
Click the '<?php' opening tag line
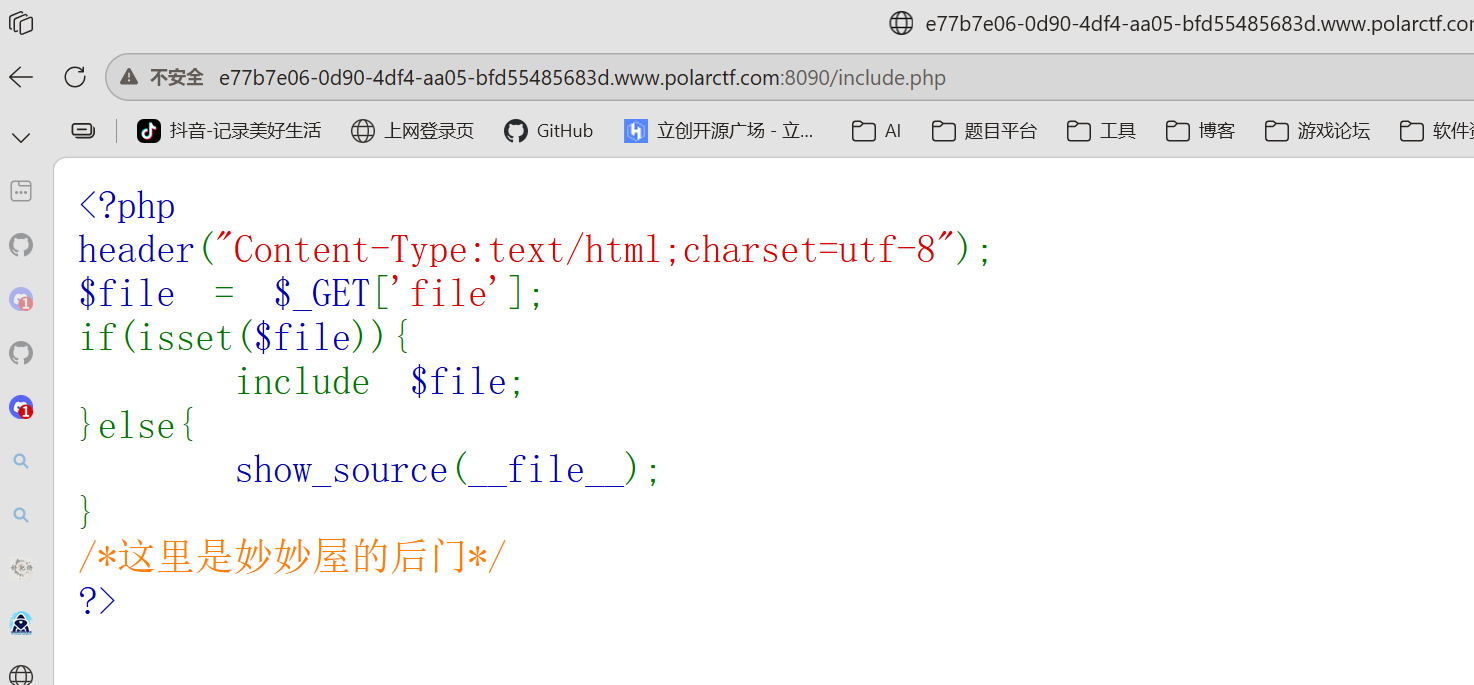(x=127, y=206)
